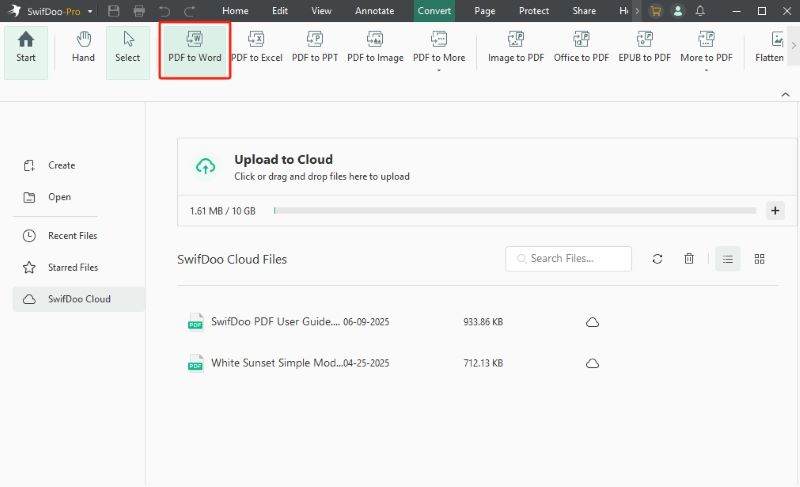
Task: Switch to the Edit tab
Action: click(x=280, y=11)
